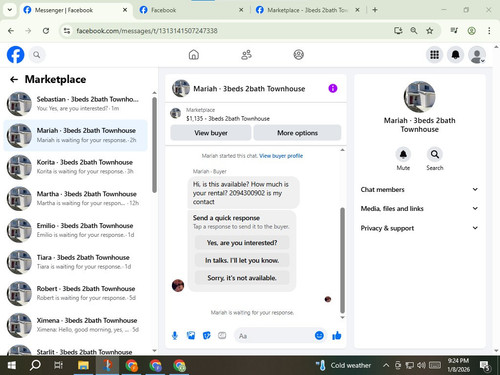
Task: Go to the Home feed icon
Action: tap(194, 55)
